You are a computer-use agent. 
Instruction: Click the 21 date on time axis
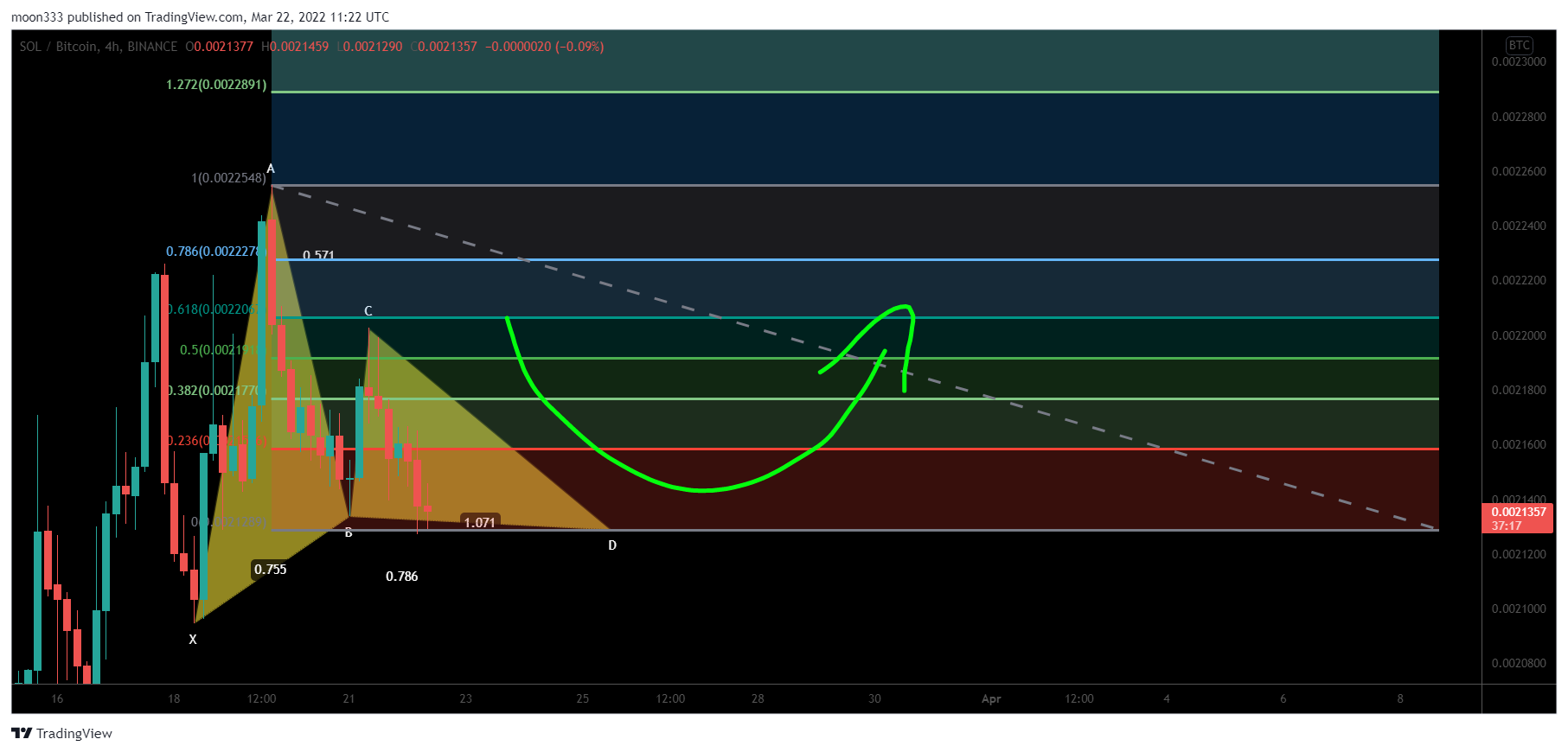tap(349, 698)
